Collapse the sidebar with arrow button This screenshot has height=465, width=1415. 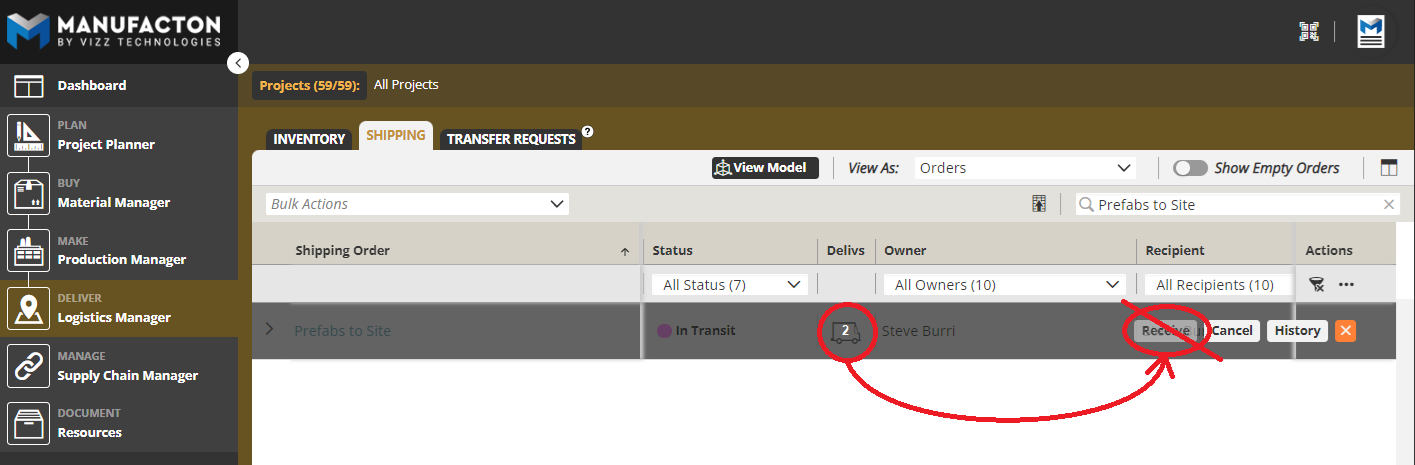(x=237, y=63)
